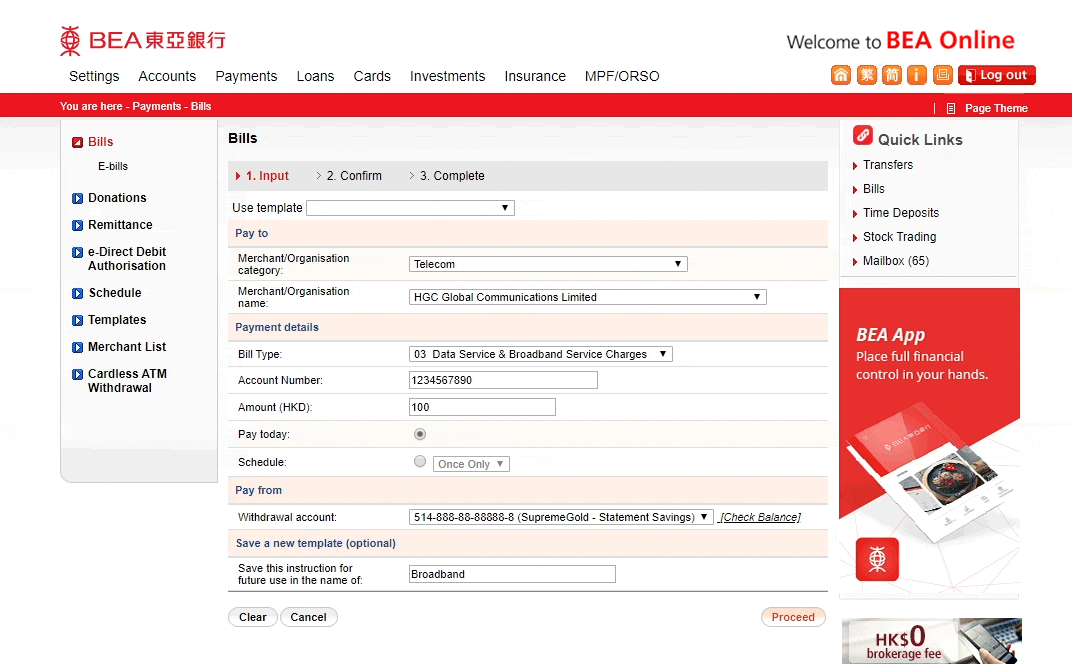Click the BEA App promotional banner
Image resolution: width=1072 pixels, height=668 pixels.
point(929,443)
